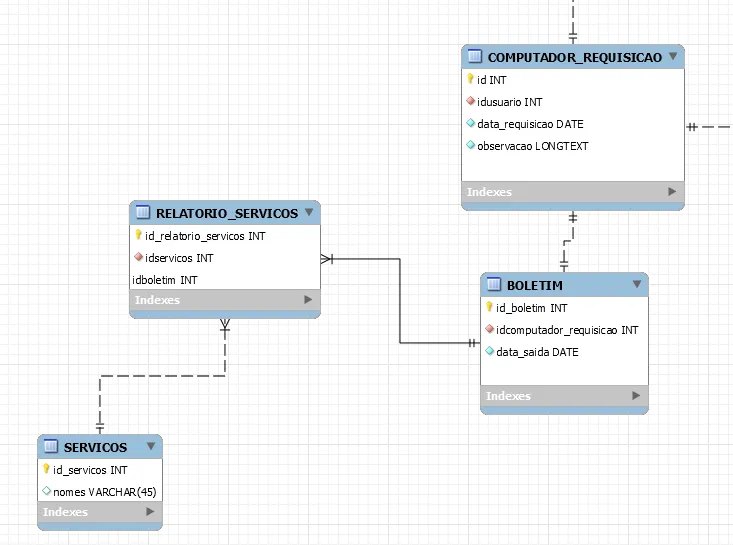Expand Indexes section of BOLETIM table
733x545 pixels.
[636, 396]
